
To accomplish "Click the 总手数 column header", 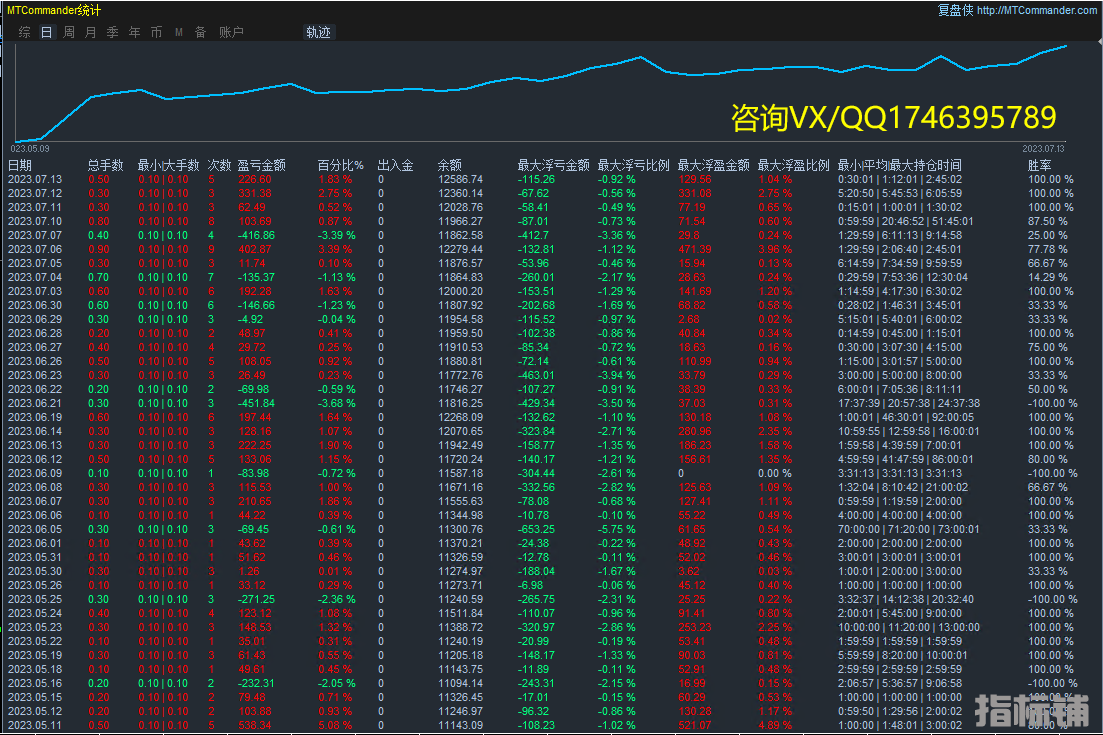I will coord(105,165).
